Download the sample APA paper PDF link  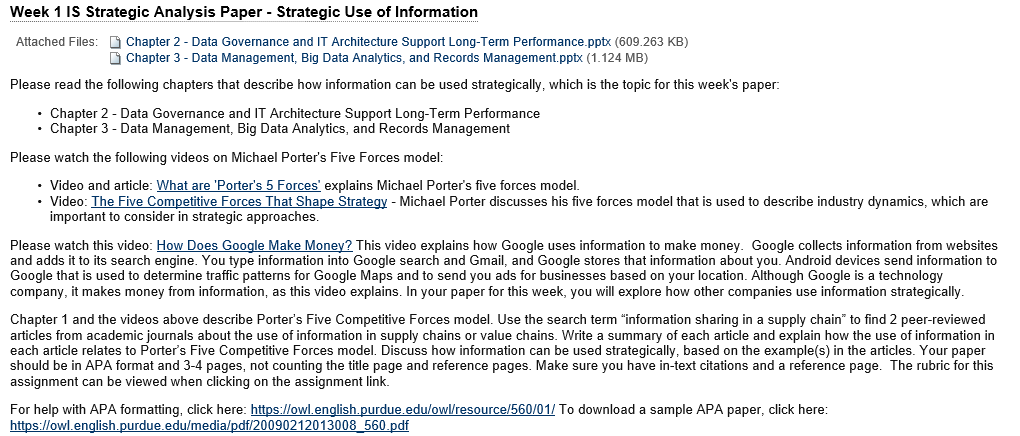point(209,426)
